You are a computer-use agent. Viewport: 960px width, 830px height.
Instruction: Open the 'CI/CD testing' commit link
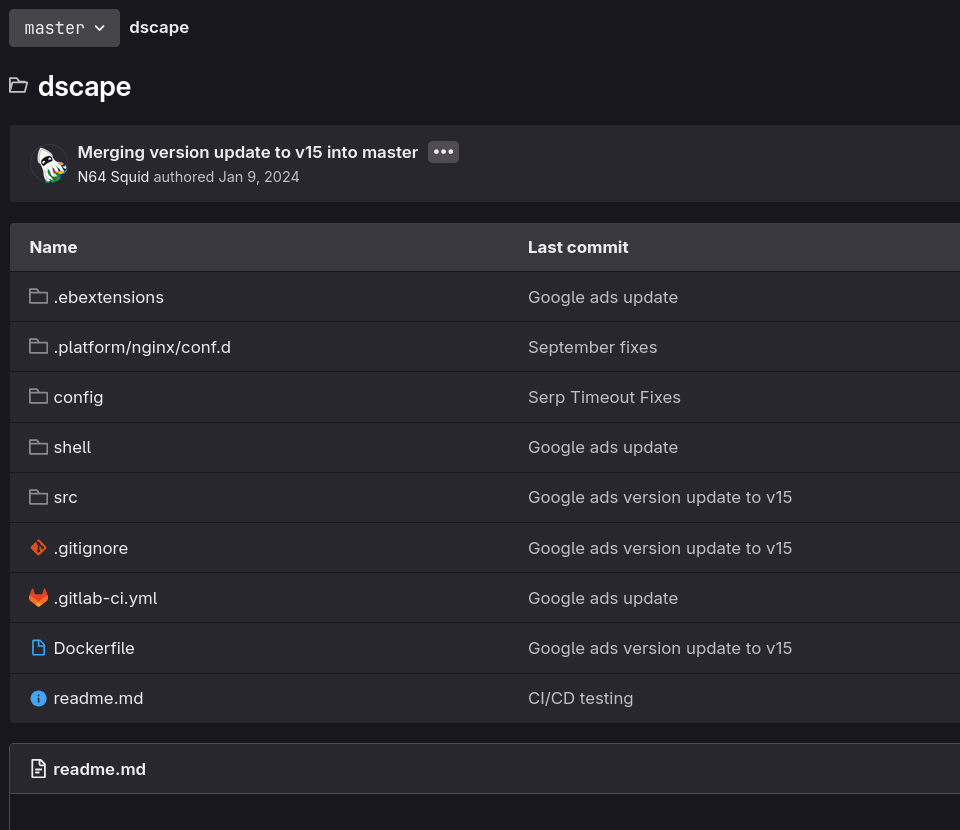coord(580,698)
